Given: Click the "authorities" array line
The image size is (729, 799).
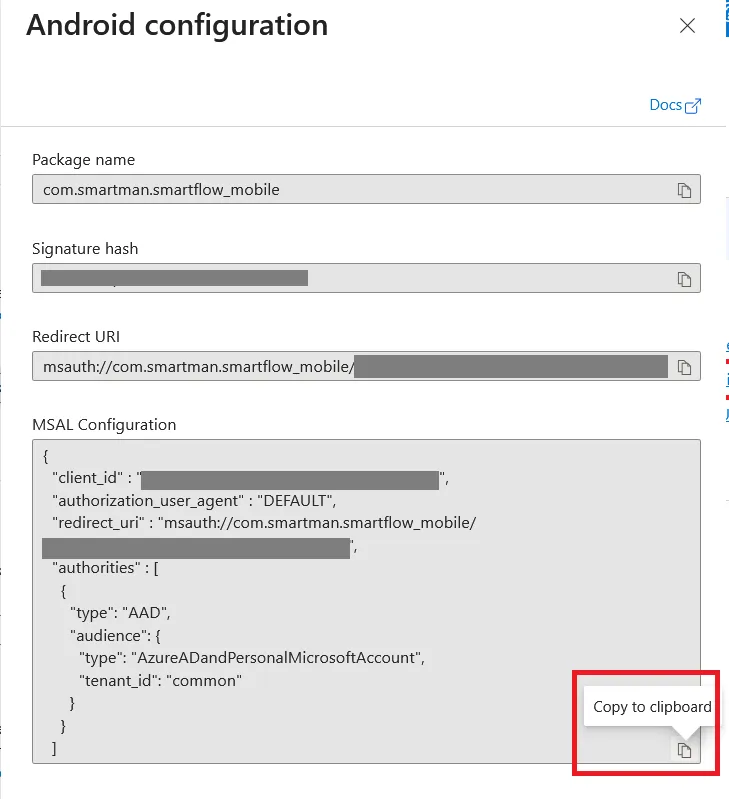Looking at the screenshot, I should tap(105, 568).
